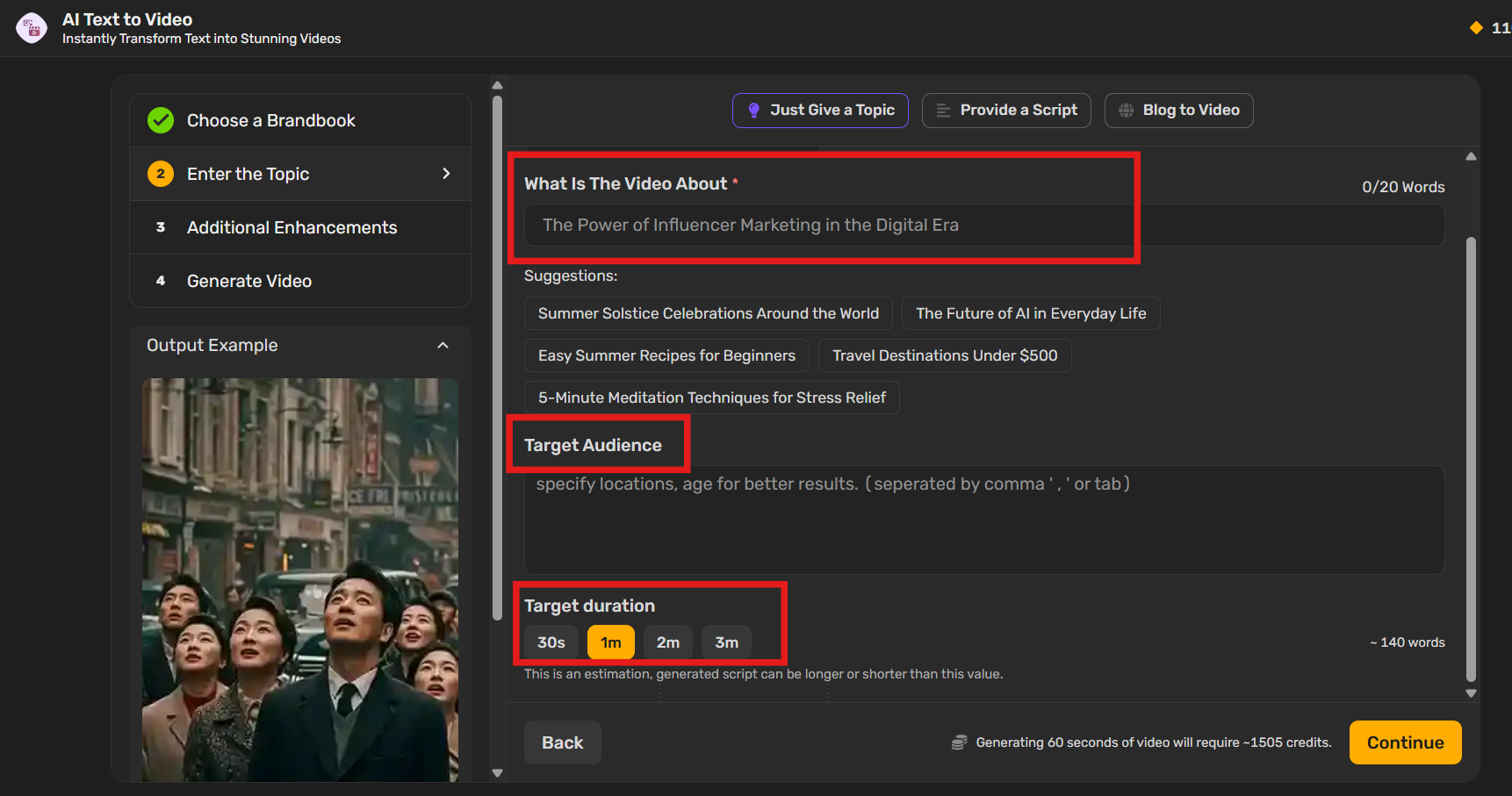
Task: Click the globe icon on Blog to Video
Action: 1126,110
